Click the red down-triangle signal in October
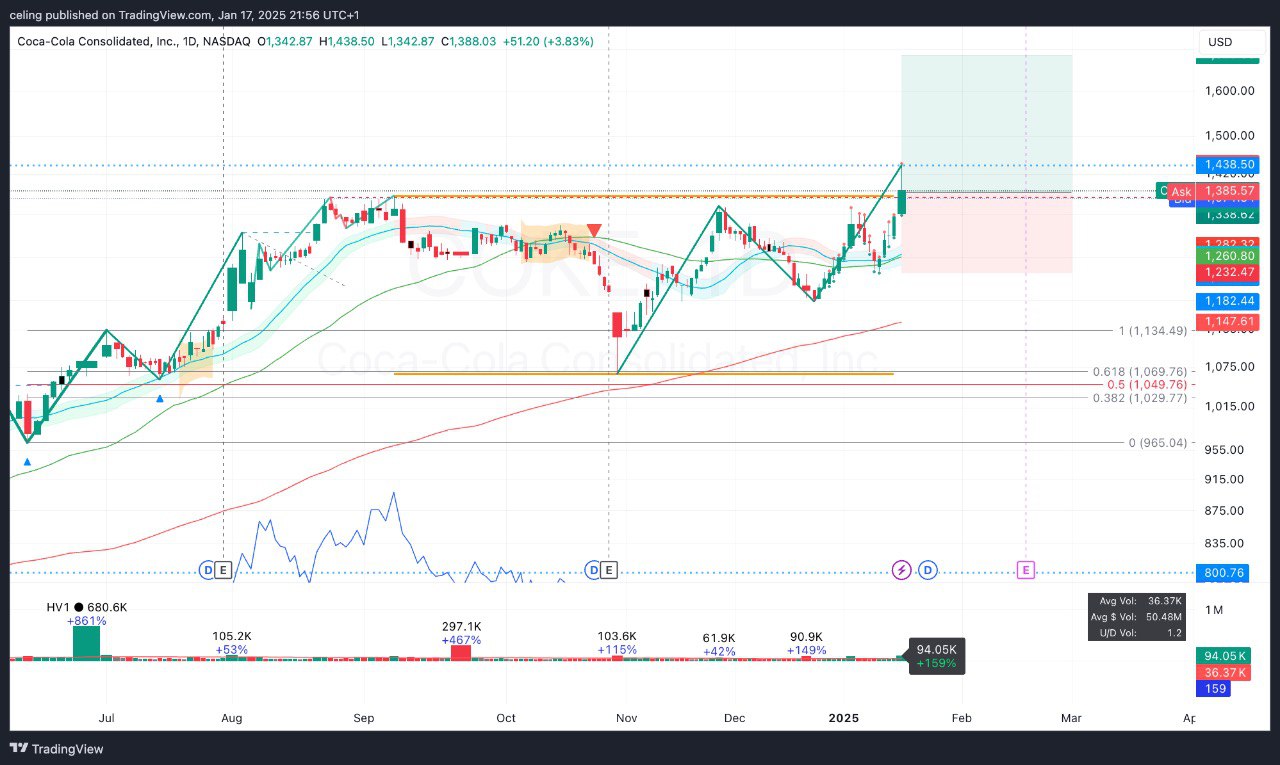This screenshot has width=1280, height=765. 594,231
